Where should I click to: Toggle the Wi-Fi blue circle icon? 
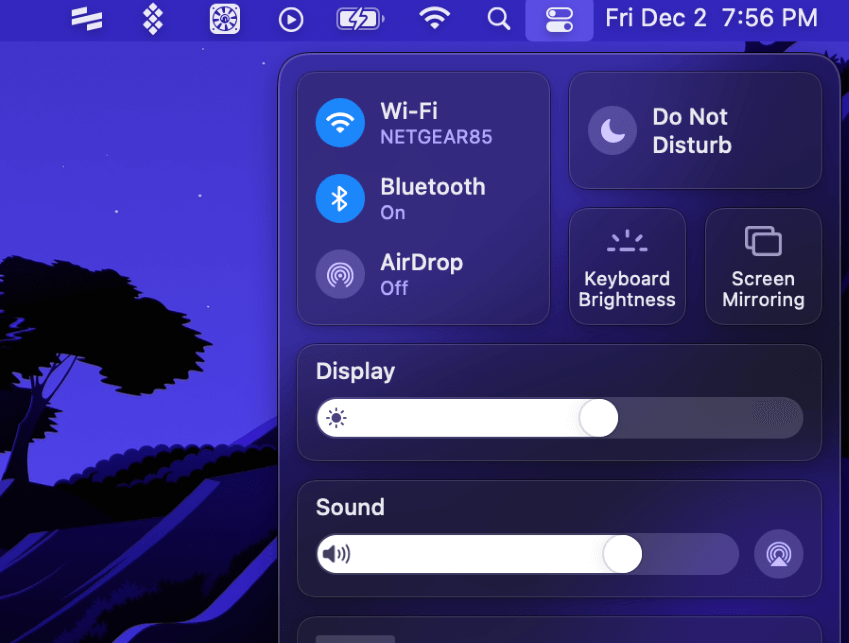pyautogui.click(x=340, y=123)
